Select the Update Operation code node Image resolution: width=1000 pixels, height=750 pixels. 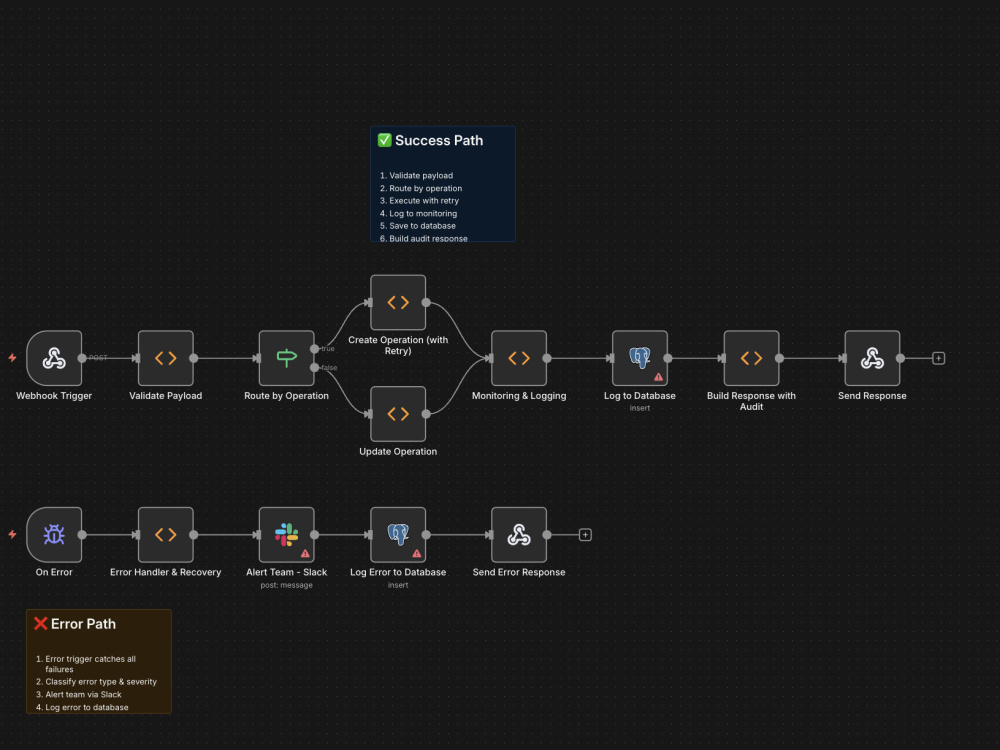click(398, 414)
